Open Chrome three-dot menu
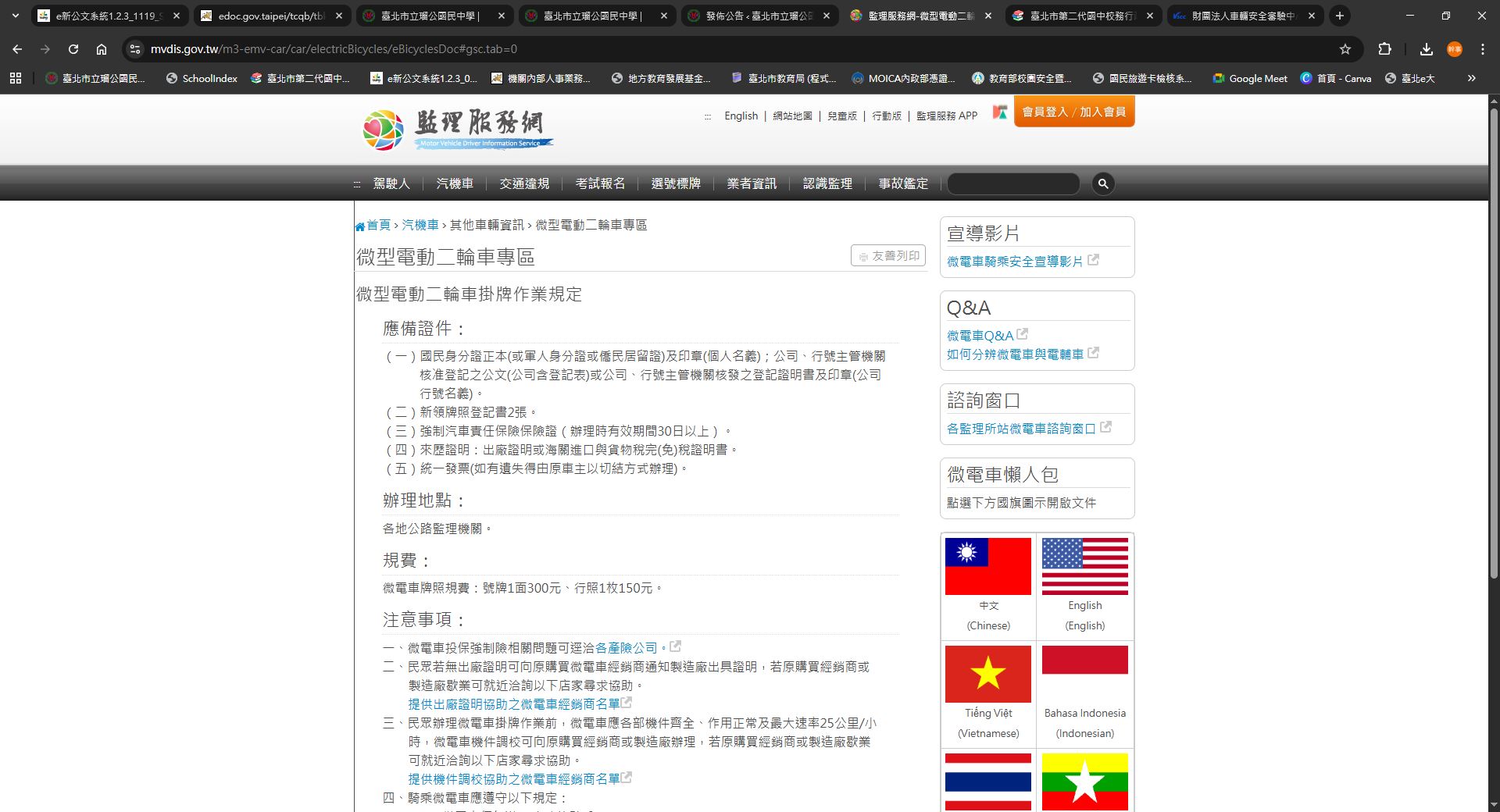This screenshot has width=1500, height=812. pyautogui.click(x=1483, y=49)
